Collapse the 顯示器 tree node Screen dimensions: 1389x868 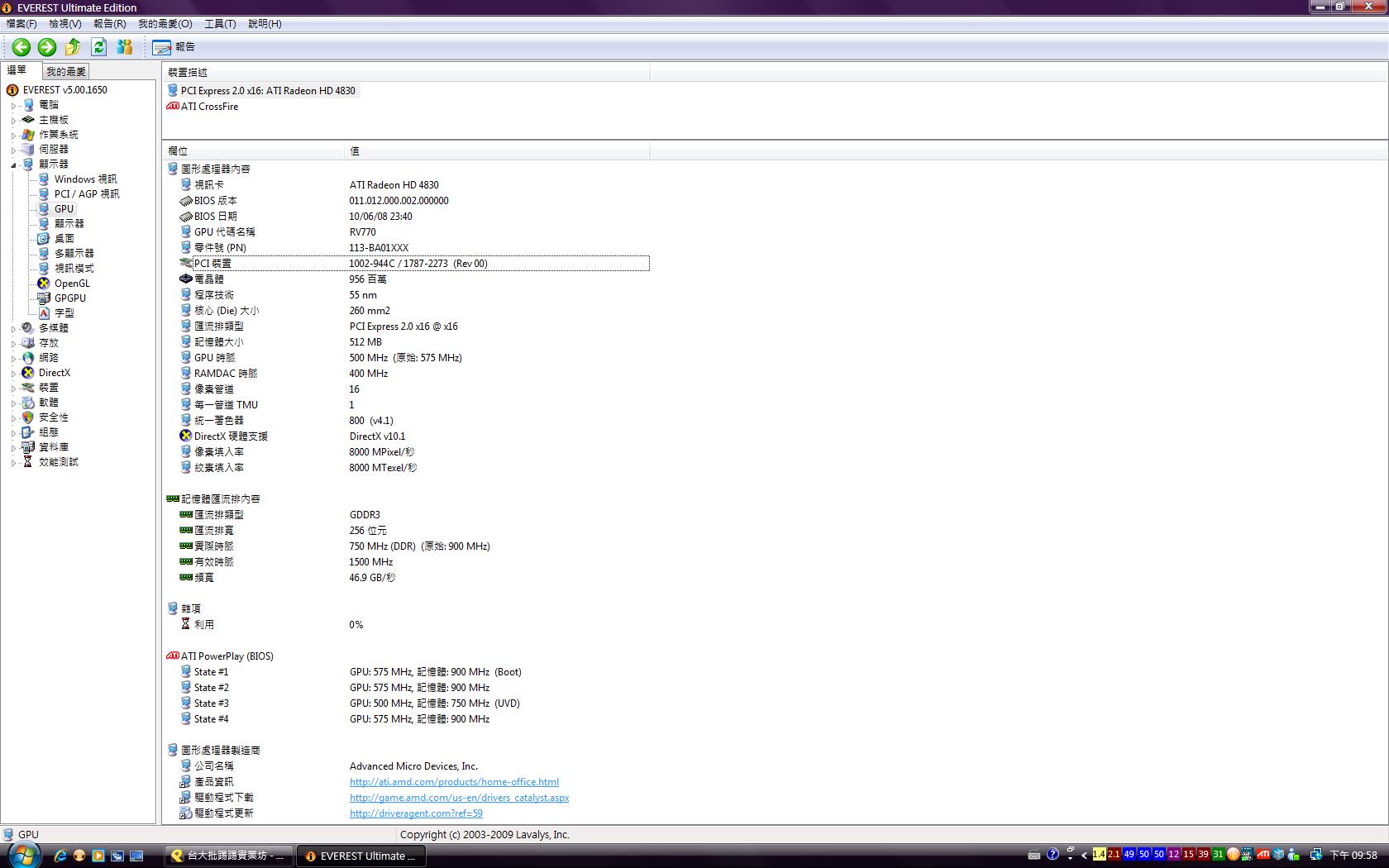pyautogui.click(x=14, y=165)
